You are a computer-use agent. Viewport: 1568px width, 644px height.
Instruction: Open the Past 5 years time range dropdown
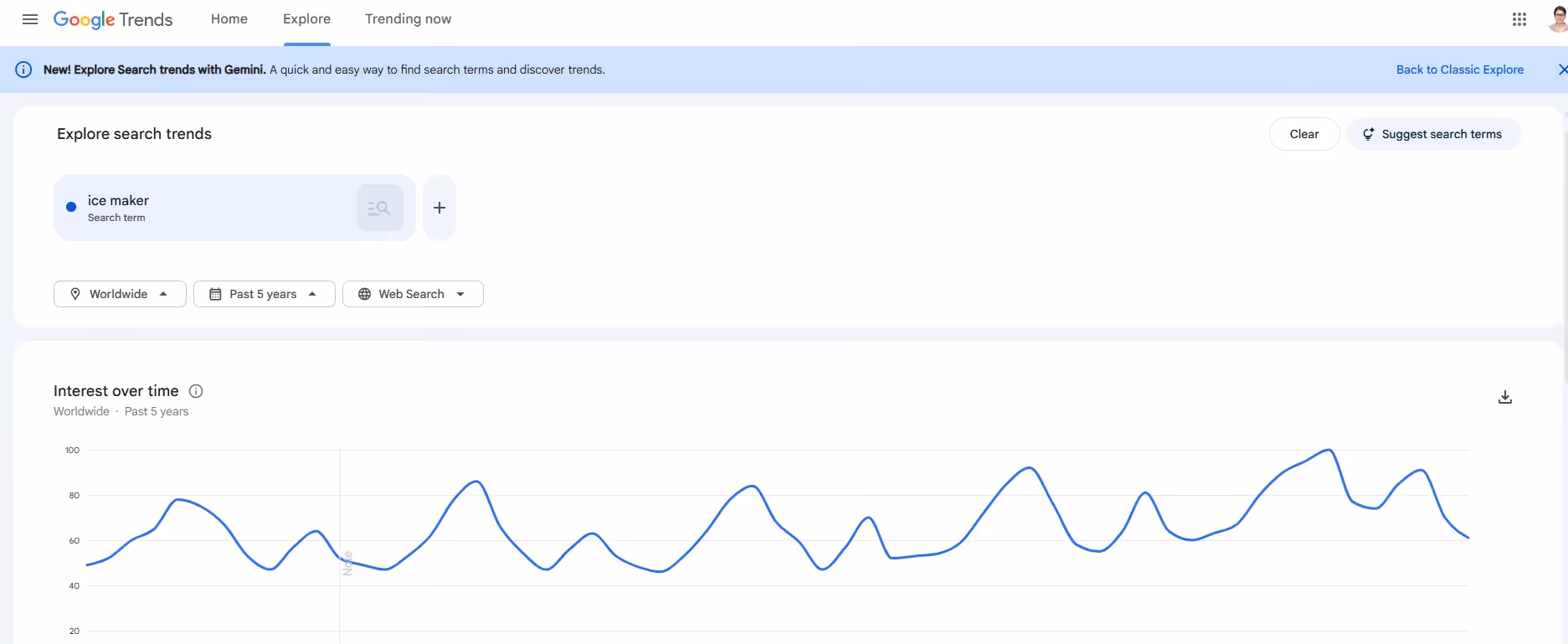coord(264,293)
